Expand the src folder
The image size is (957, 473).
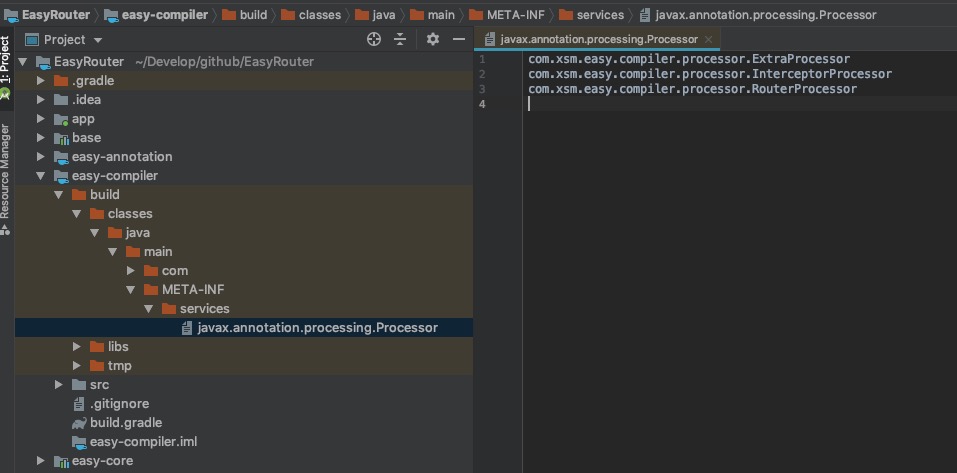[59, 385]
